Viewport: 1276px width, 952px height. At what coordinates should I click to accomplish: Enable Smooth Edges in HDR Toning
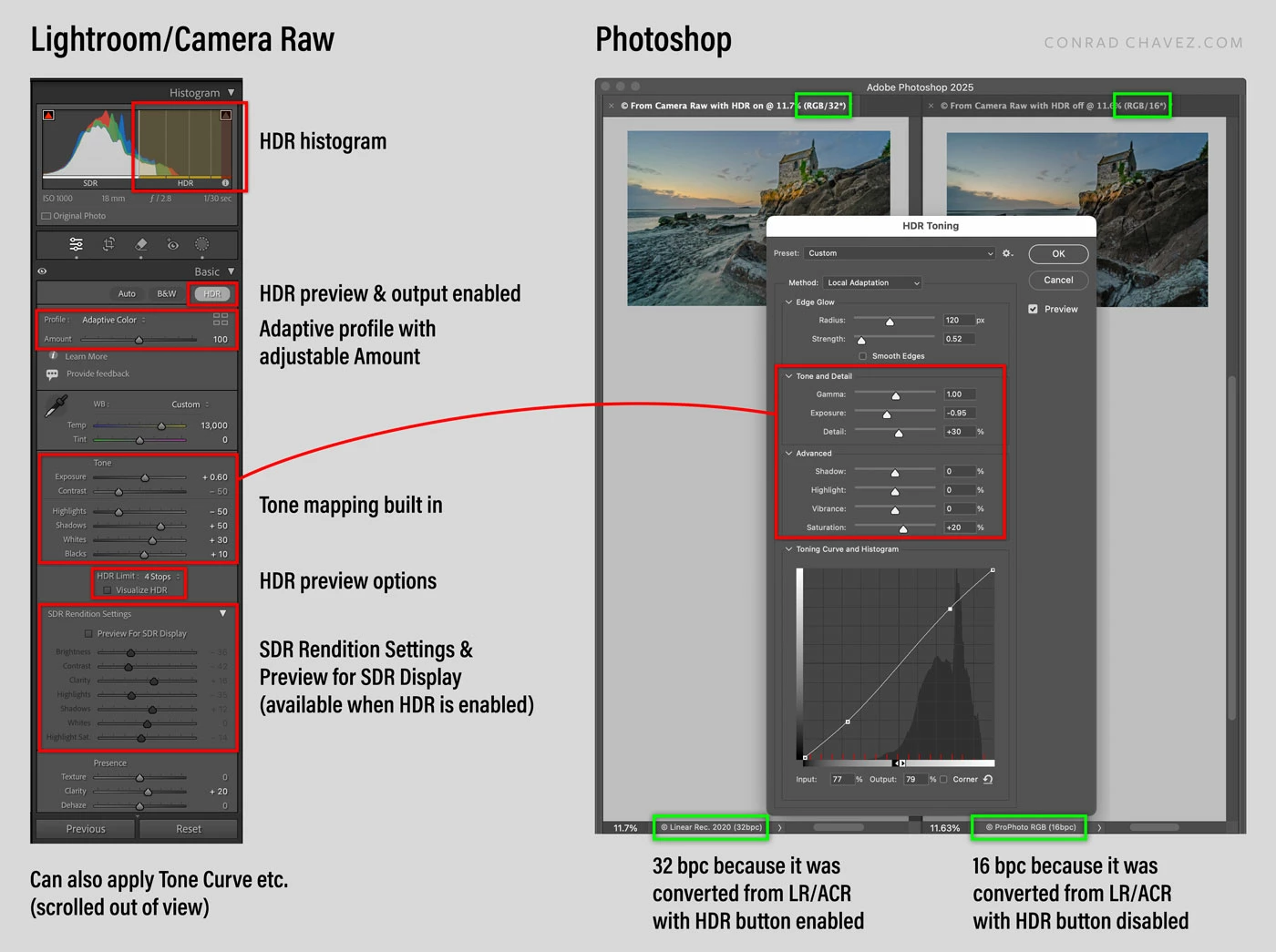862,356
